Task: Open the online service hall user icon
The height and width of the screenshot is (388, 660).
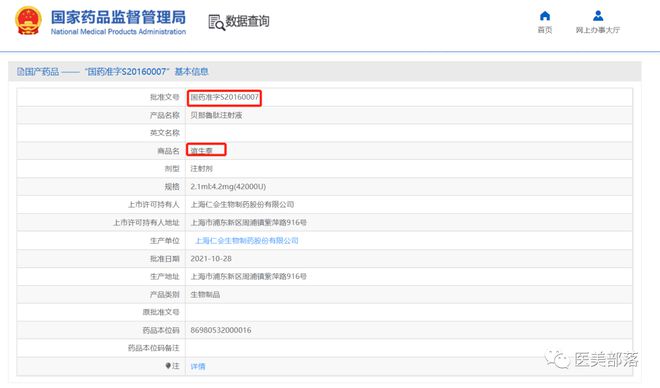Action: tap(598, 16)
